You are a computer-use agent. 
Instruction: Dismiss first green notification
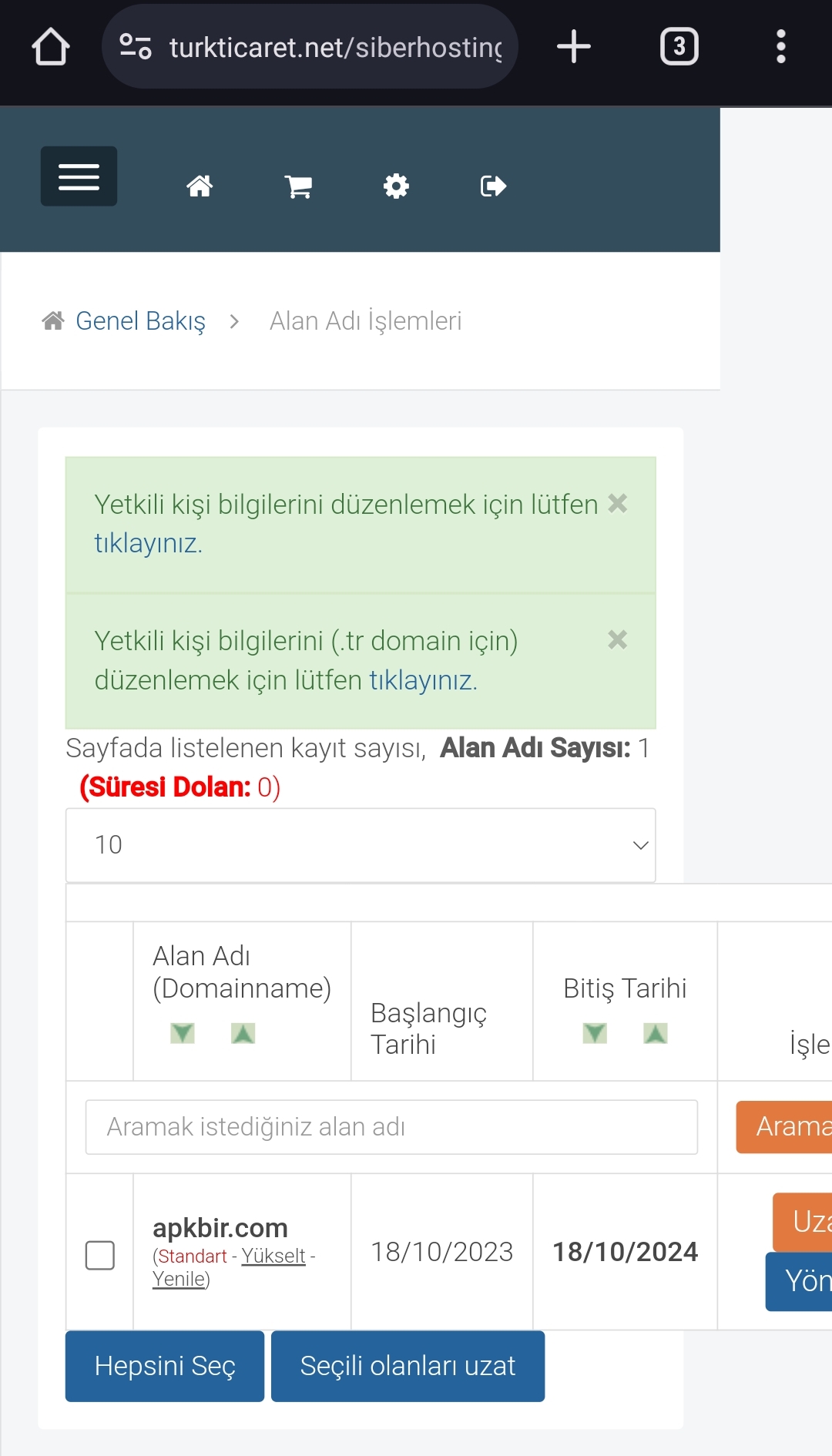pyautogui.click(x=617, y=503)
